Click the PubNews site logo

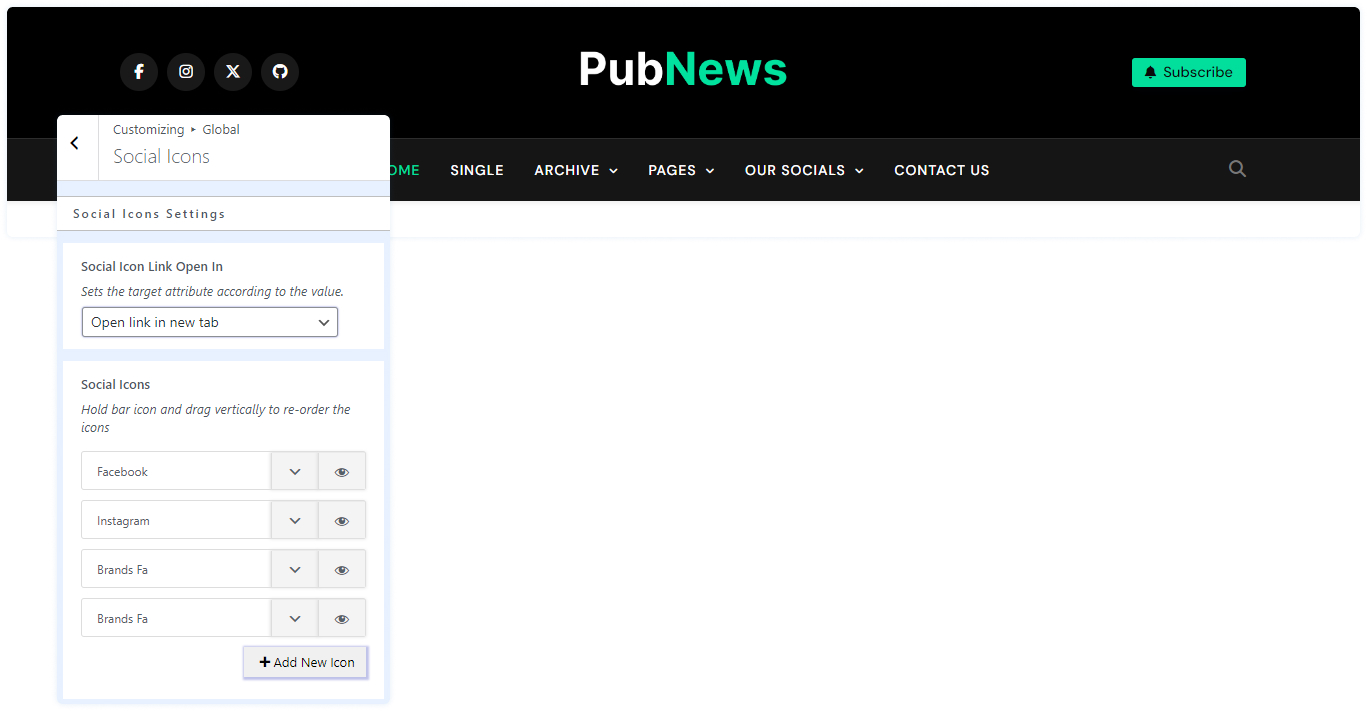pyautogui.click(x=683, y=70)
